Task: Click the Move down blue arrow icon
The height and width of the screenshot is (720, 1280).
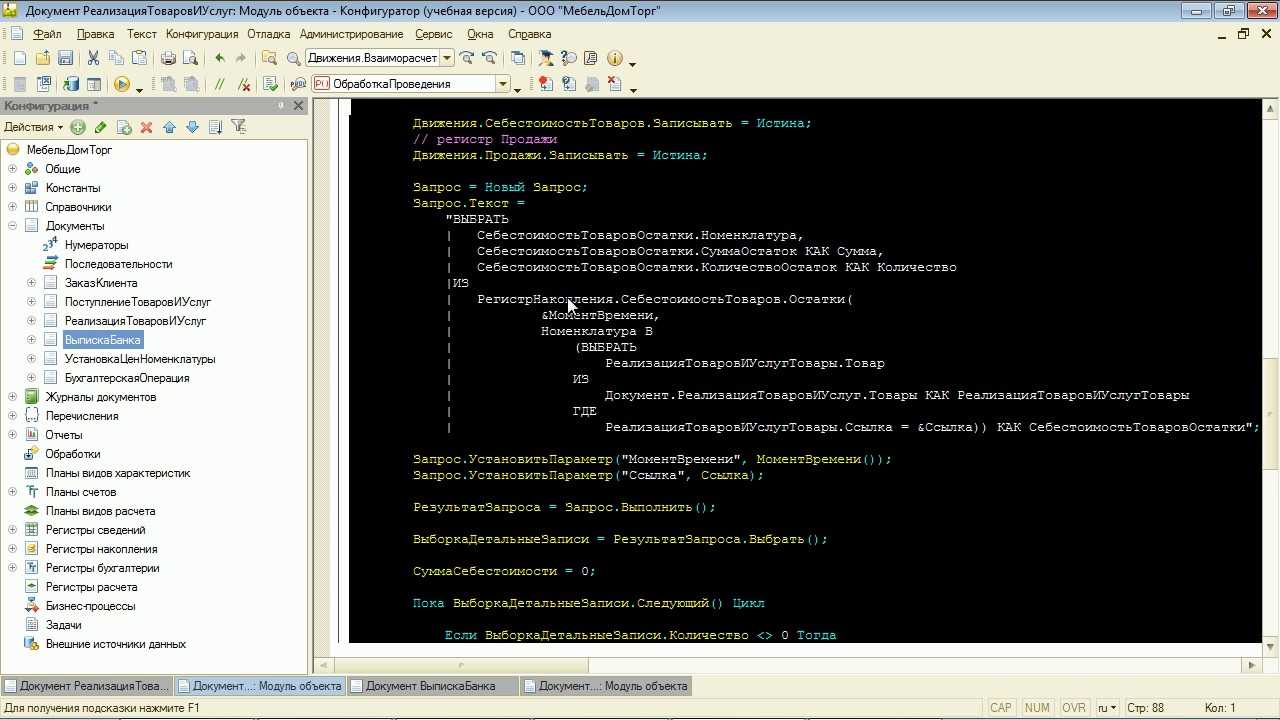Action: point(192,127)
